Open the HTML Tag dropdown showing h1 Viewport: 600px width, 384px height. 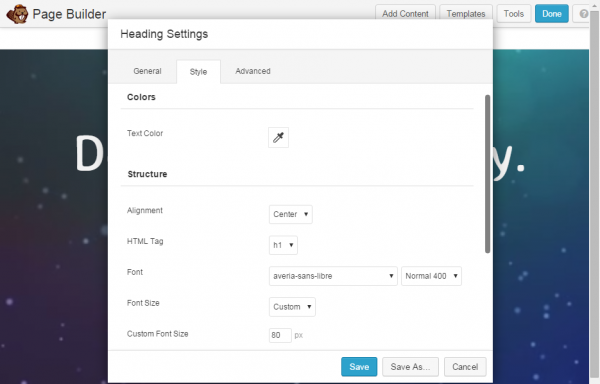[x=283, y=245]
